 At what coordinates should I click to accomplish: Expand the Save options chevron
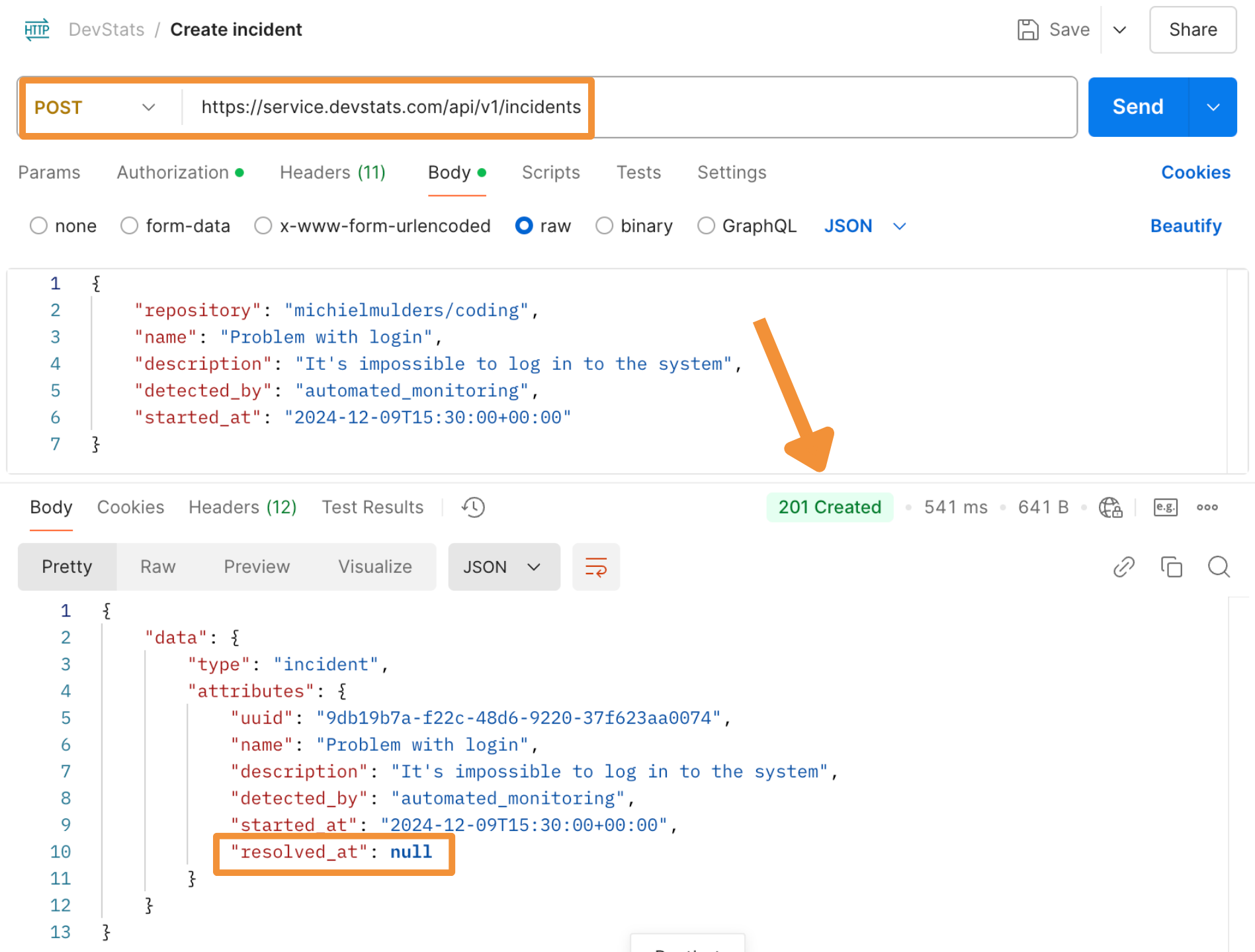1119,30
